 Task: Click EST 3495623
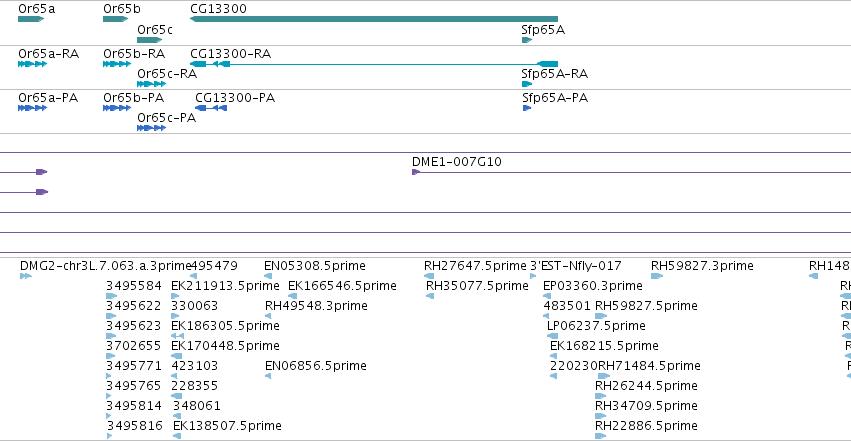click(111, 336)
